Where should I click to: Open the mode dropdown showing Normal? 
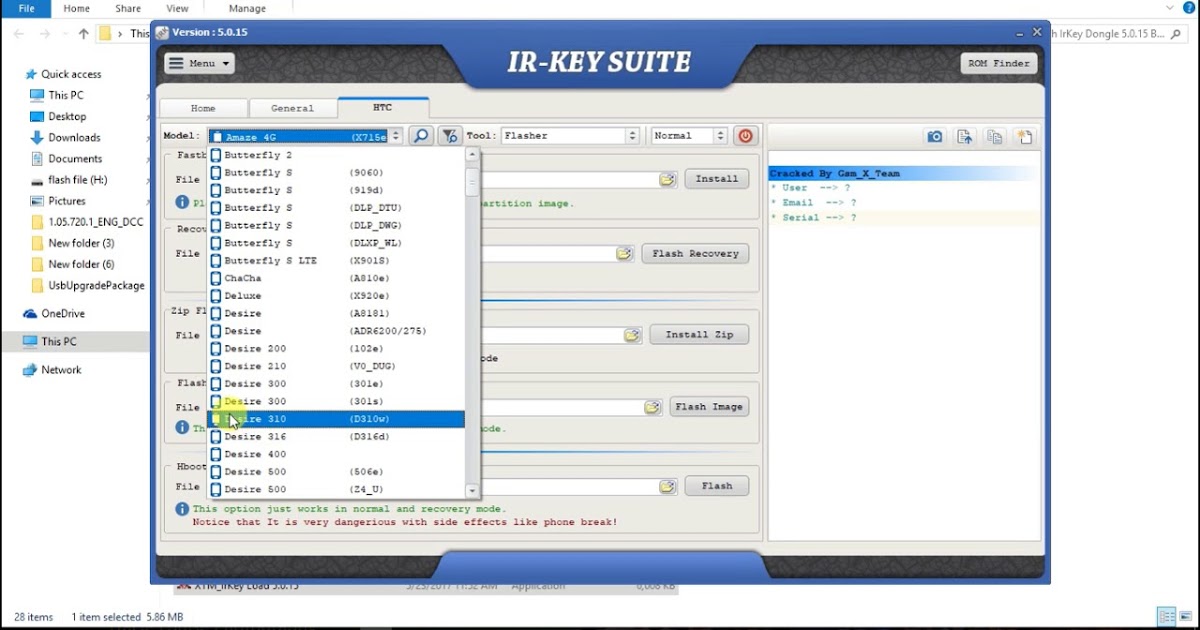click(689, 136)
